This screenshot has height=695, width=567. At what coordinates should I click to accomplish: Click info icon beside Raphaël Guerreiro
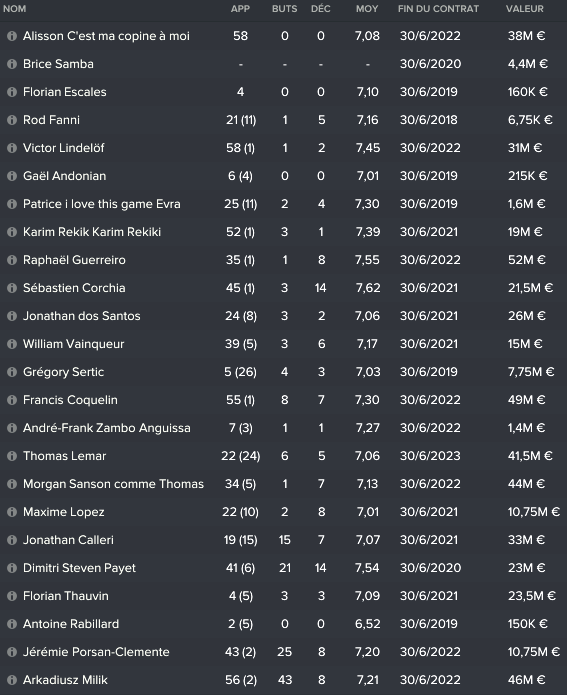click(x=12, y=260)
